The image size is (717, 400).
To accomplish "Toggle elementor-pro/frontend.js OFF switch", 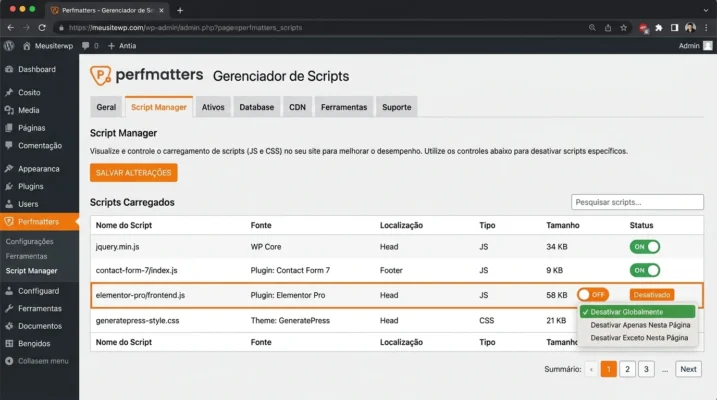I will point(593,295).
